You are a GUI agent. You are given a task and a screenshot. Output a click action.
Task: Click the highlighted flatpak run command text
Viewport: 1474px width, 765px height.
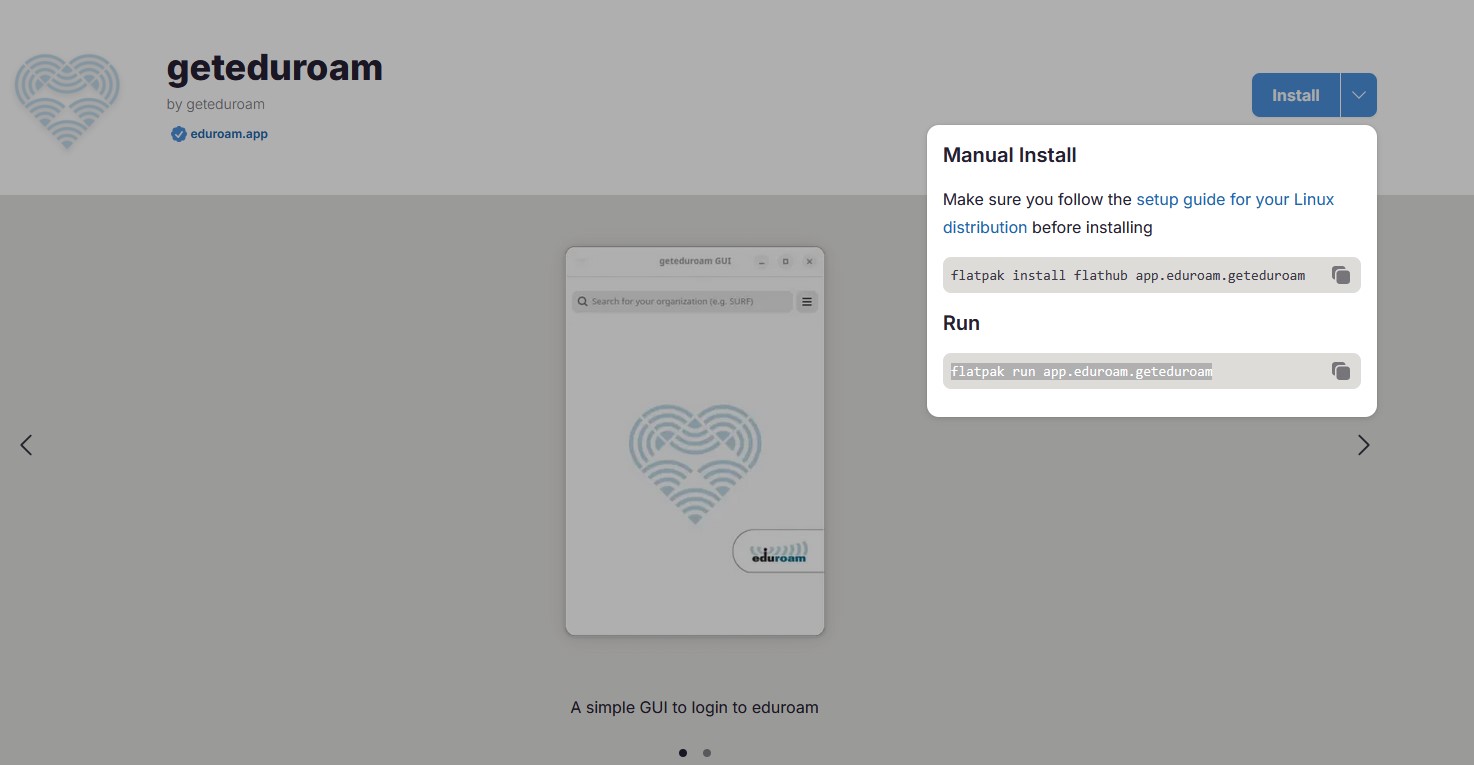(1081, 371)
